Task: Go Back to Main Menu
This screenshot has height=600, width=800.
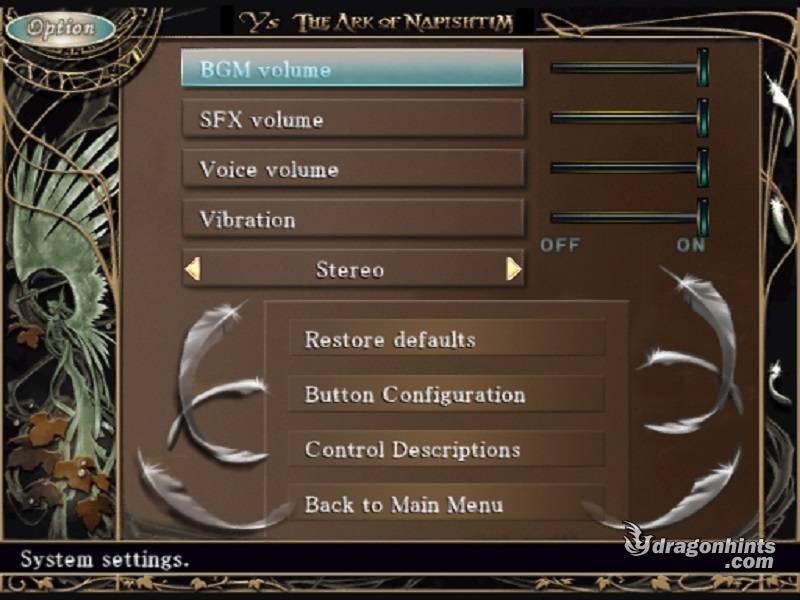Action: [447, 504]
